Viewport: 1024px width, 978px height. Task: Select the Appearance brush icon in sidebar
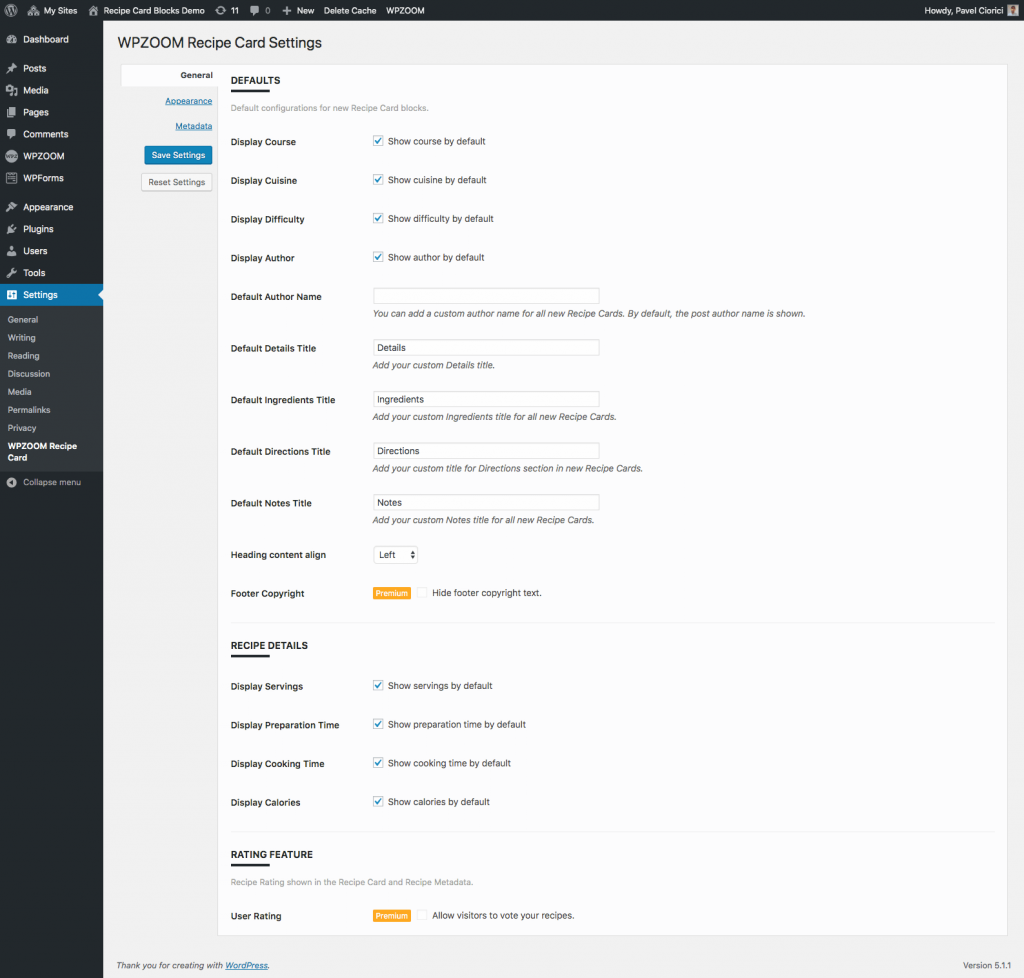11,206
